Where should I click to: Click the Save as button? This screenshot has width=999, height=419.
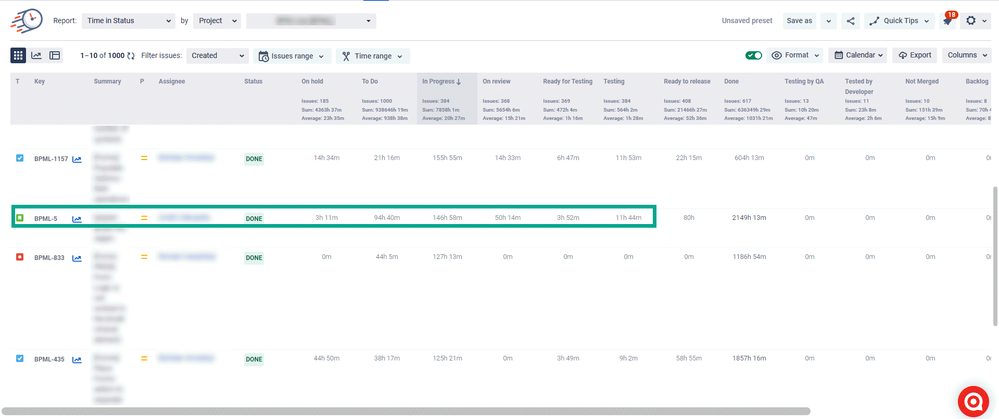pyautogui.click(x=799, y=21)
